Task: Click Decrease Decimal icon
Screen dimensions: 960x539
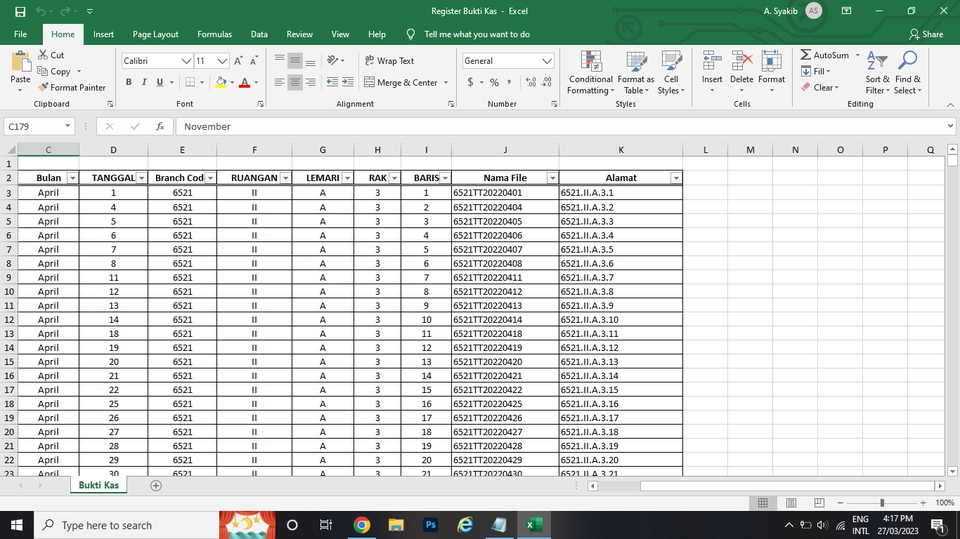Action: pyautogui.click(x=547, y=82)
